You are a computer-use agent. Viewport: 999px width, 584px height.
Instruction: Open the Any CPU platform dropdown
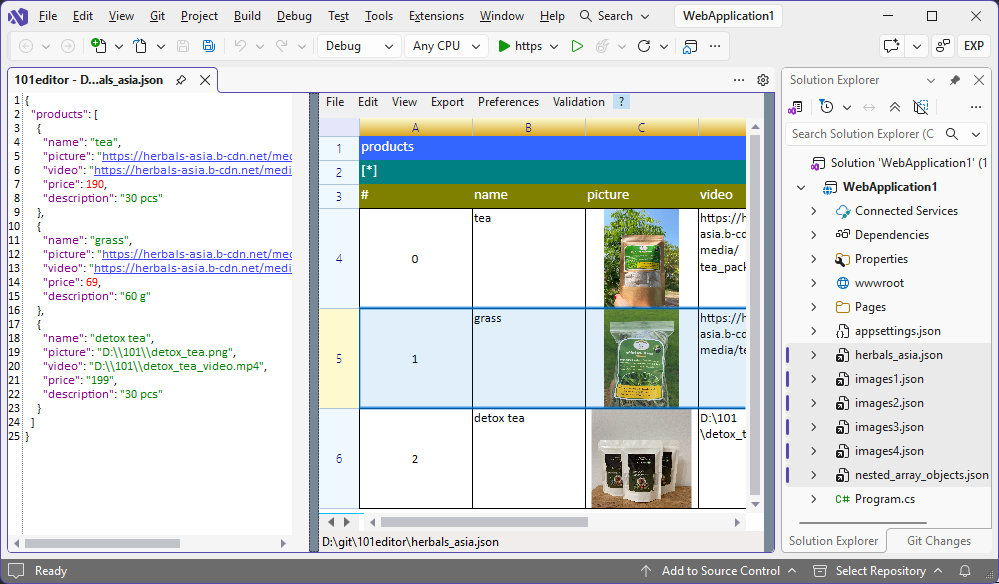(446, 46)
